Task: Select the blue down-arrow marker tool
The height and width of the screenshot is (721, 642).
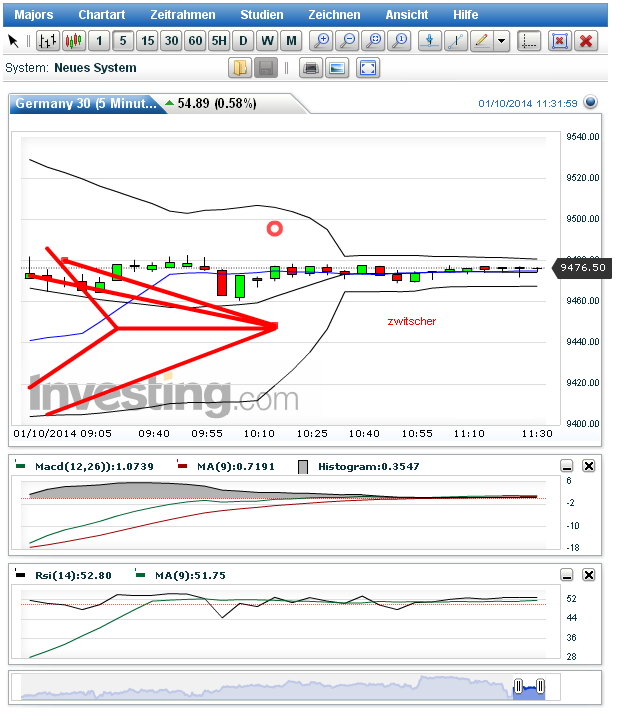Action: [x=430, y=41]
